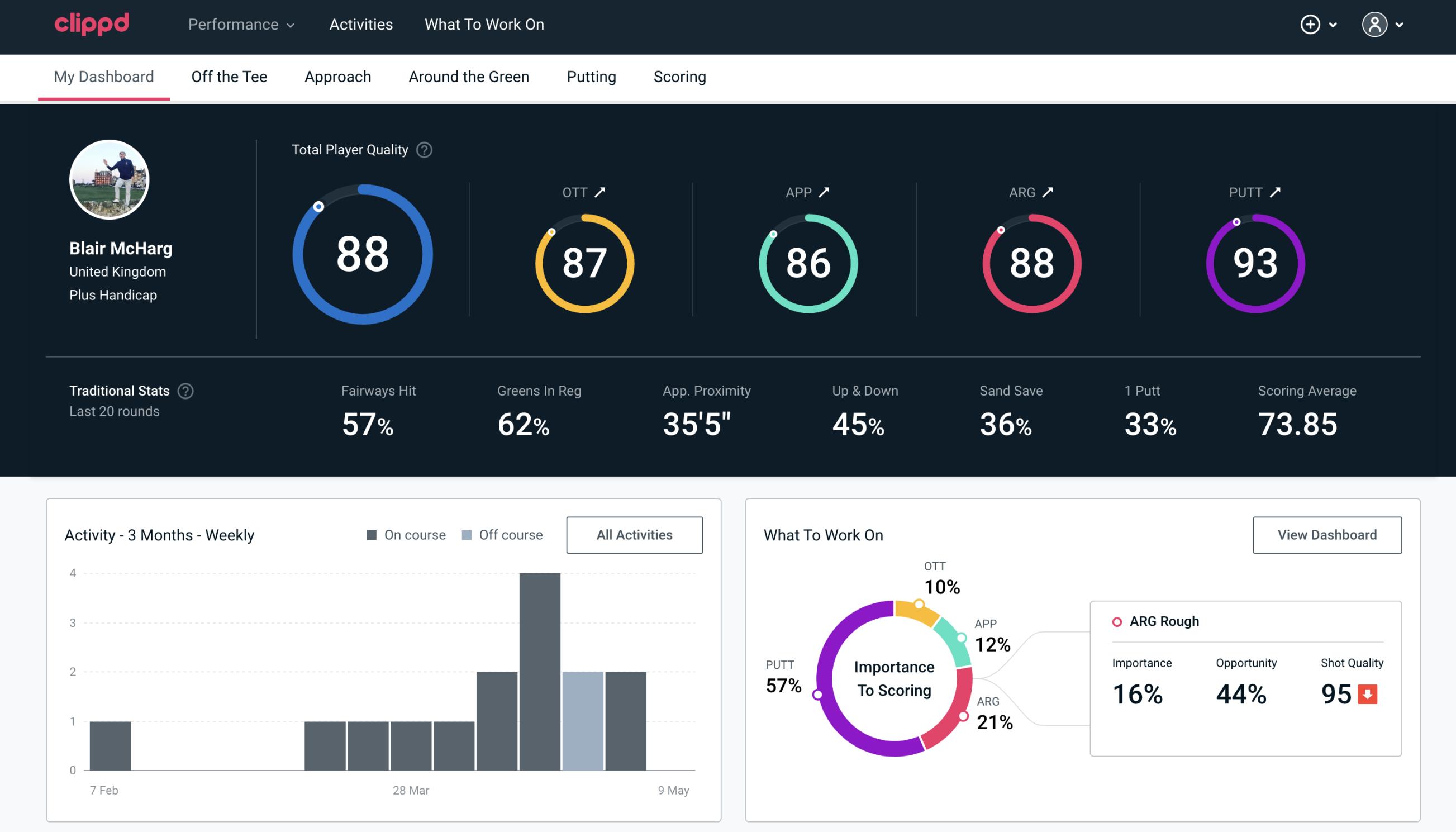This screenshot has height=832, width=1456.
Task: Click the All Activities button
Action: [x=634, y=534]
